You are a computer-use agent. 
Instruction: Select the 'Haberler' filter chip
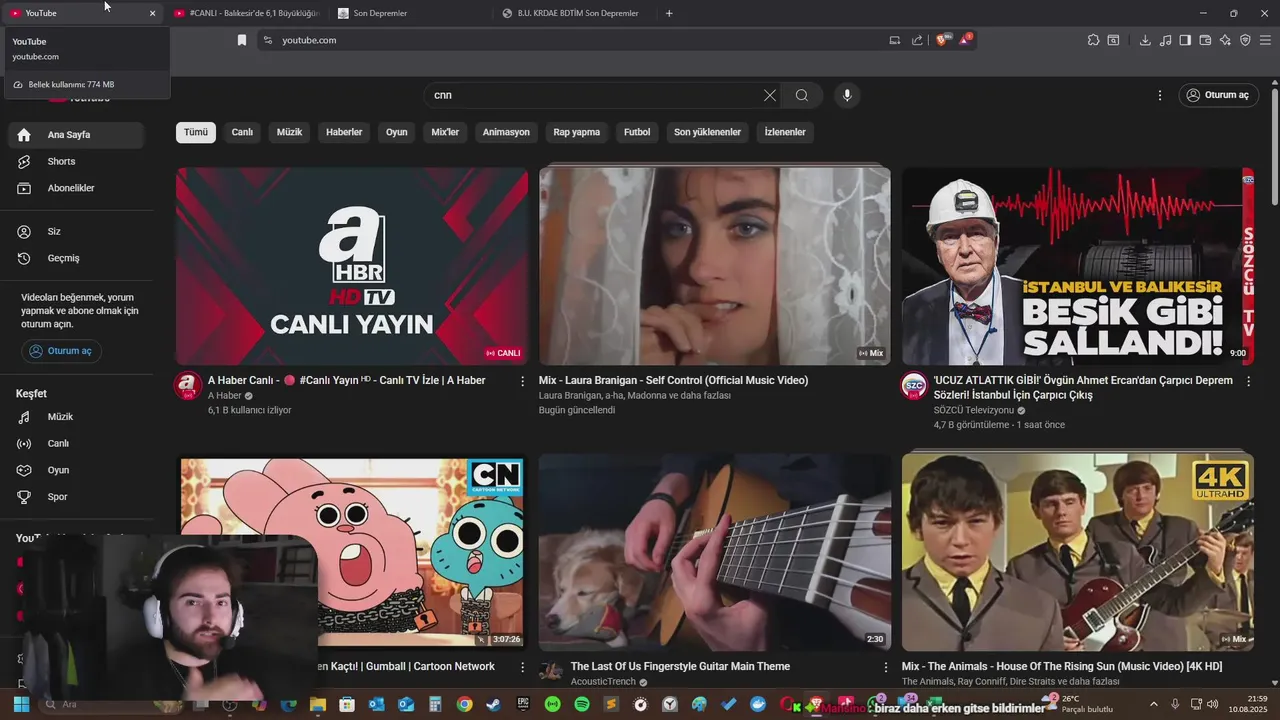[344, 132]
